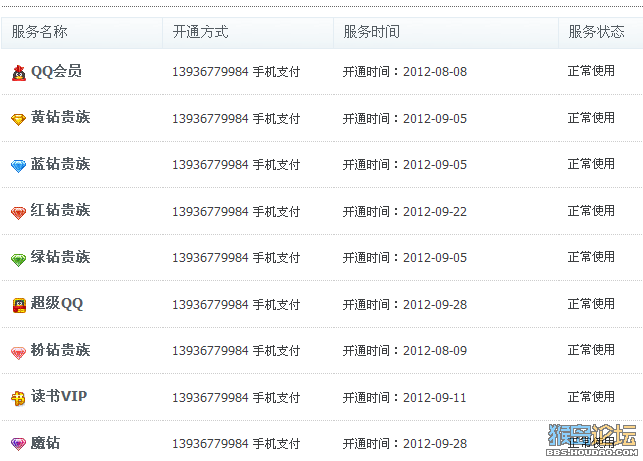Image resolution: width=643 pixels, height=461 pixels.
Task: Click the 超级QQ badge icon
Action: [19, 305]
